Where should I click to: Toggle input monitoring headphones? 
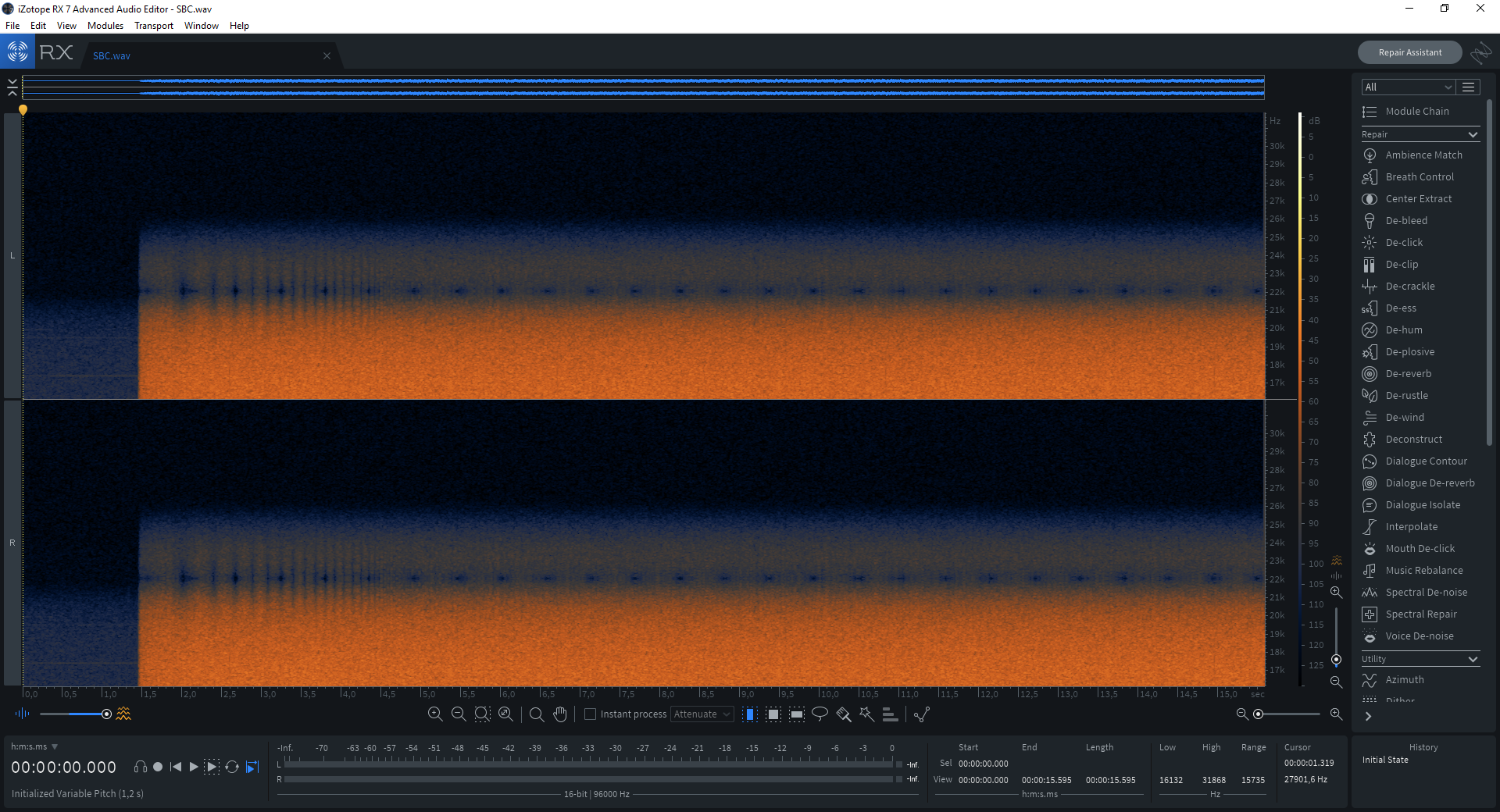pos(141,767)
